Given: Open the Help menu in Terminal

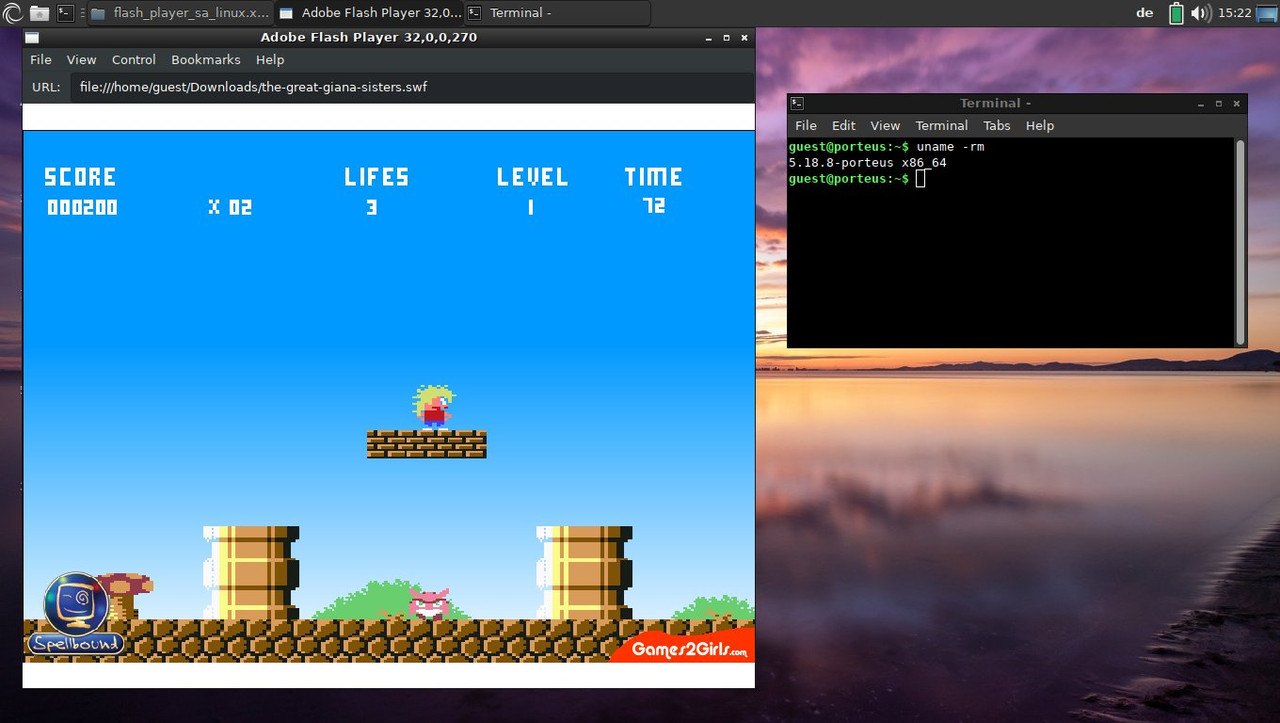Looking at the screenshot, I should click(1040, 125).
